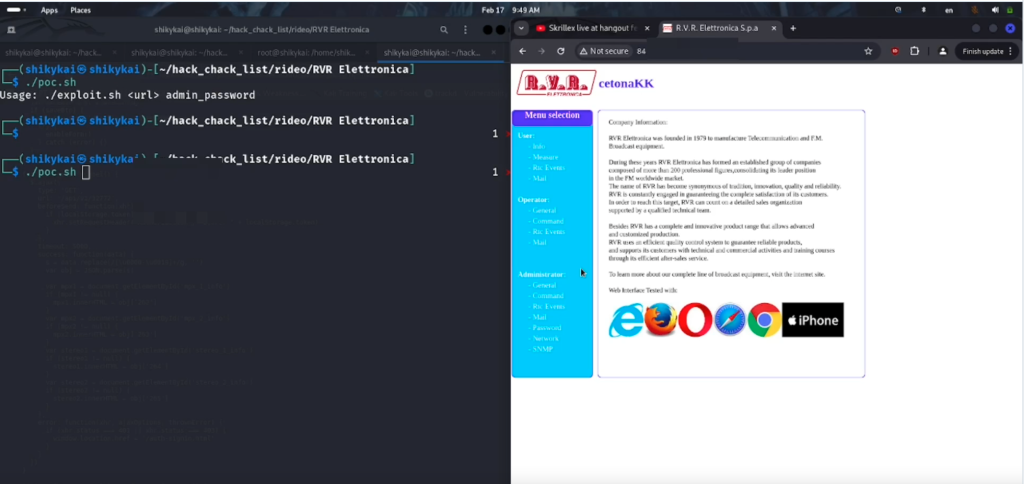Click the Chrome browser icon
Screen dimensions: 1024x484
[x=764, y=320]
